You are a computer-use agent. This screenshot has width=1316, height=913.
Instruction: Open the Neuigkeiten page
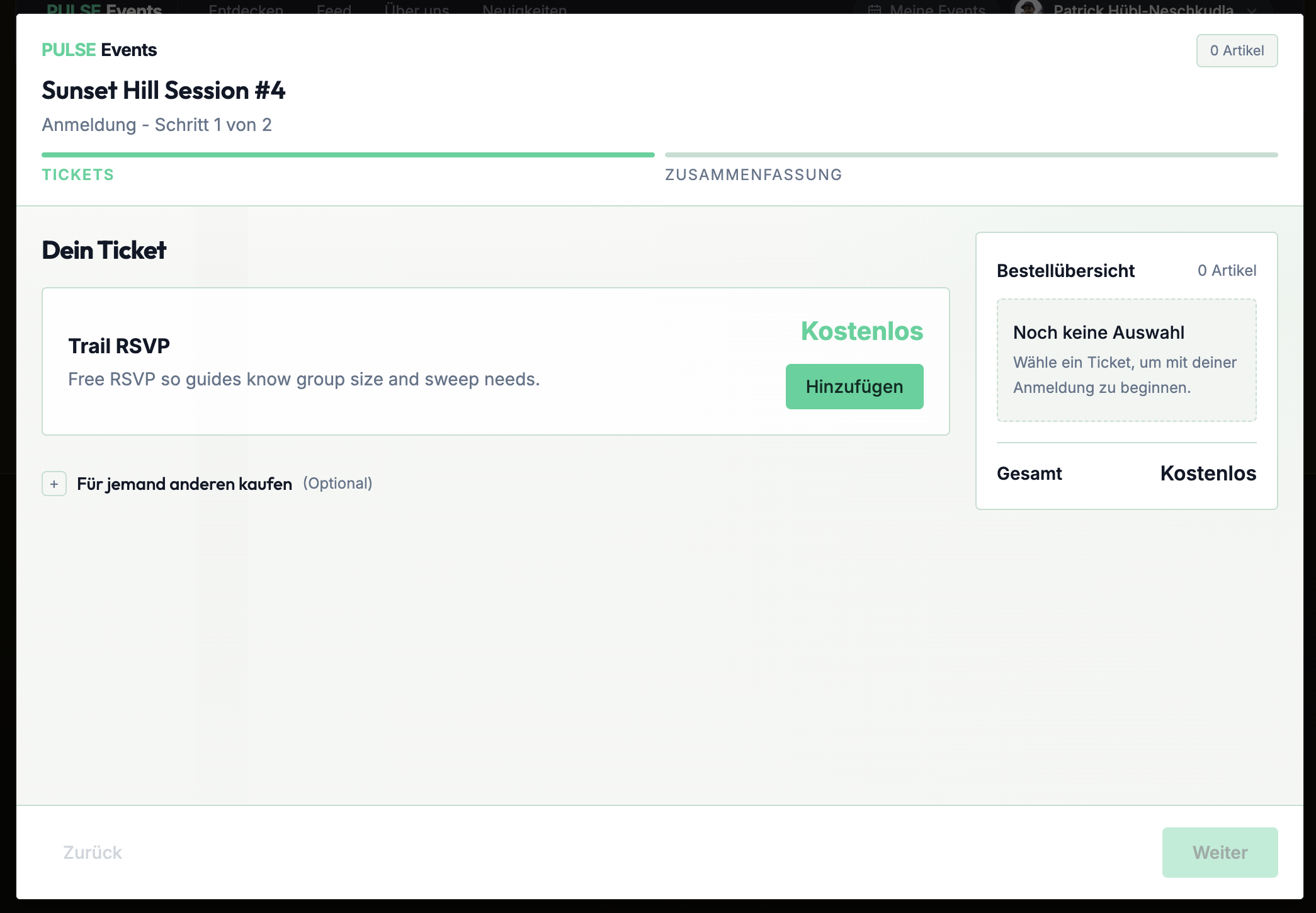[x=523, y=9]
